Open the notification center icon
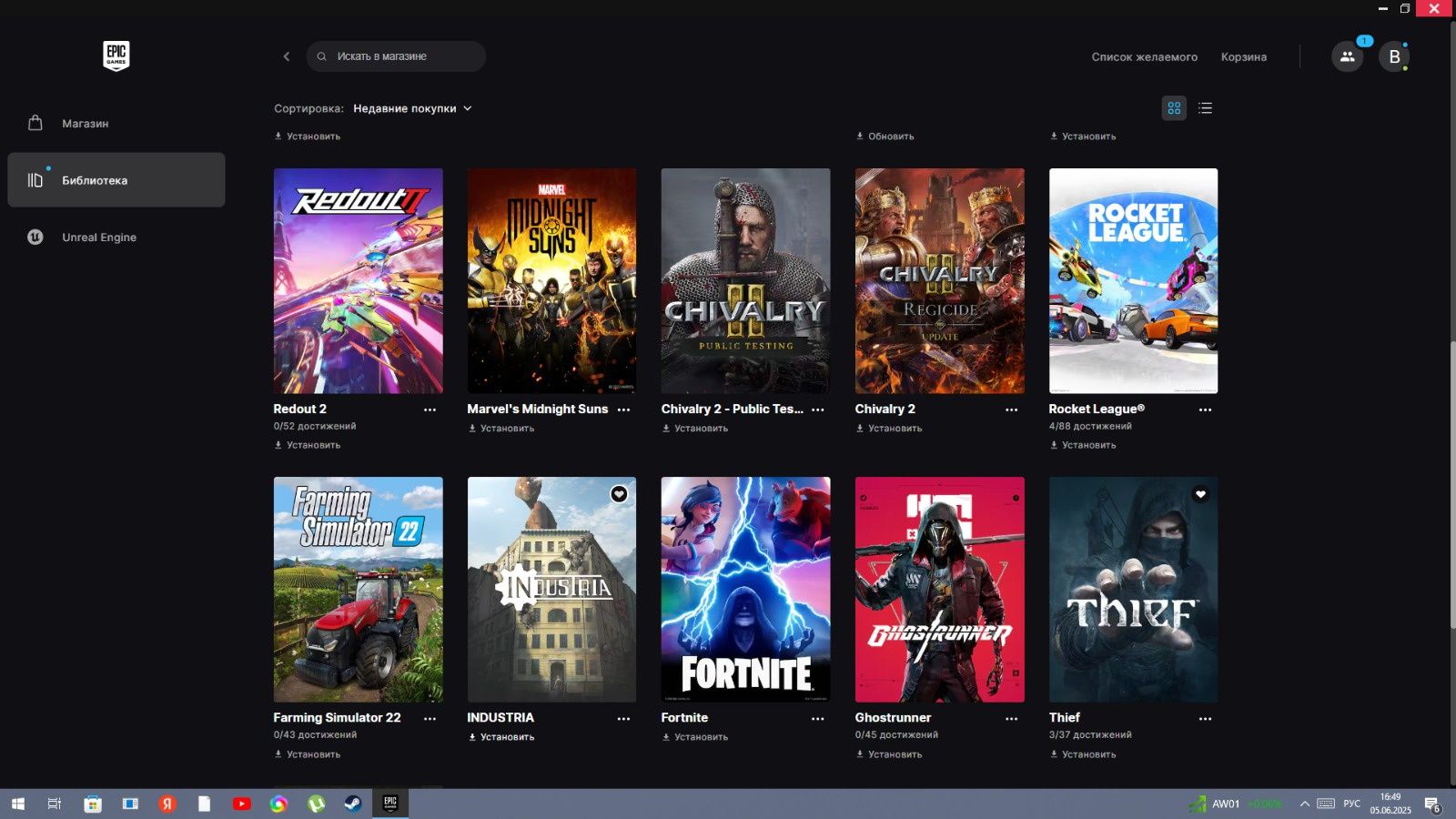Image resolution: width=1456 pixels, height=819 pixels. tap(1432, 804)
